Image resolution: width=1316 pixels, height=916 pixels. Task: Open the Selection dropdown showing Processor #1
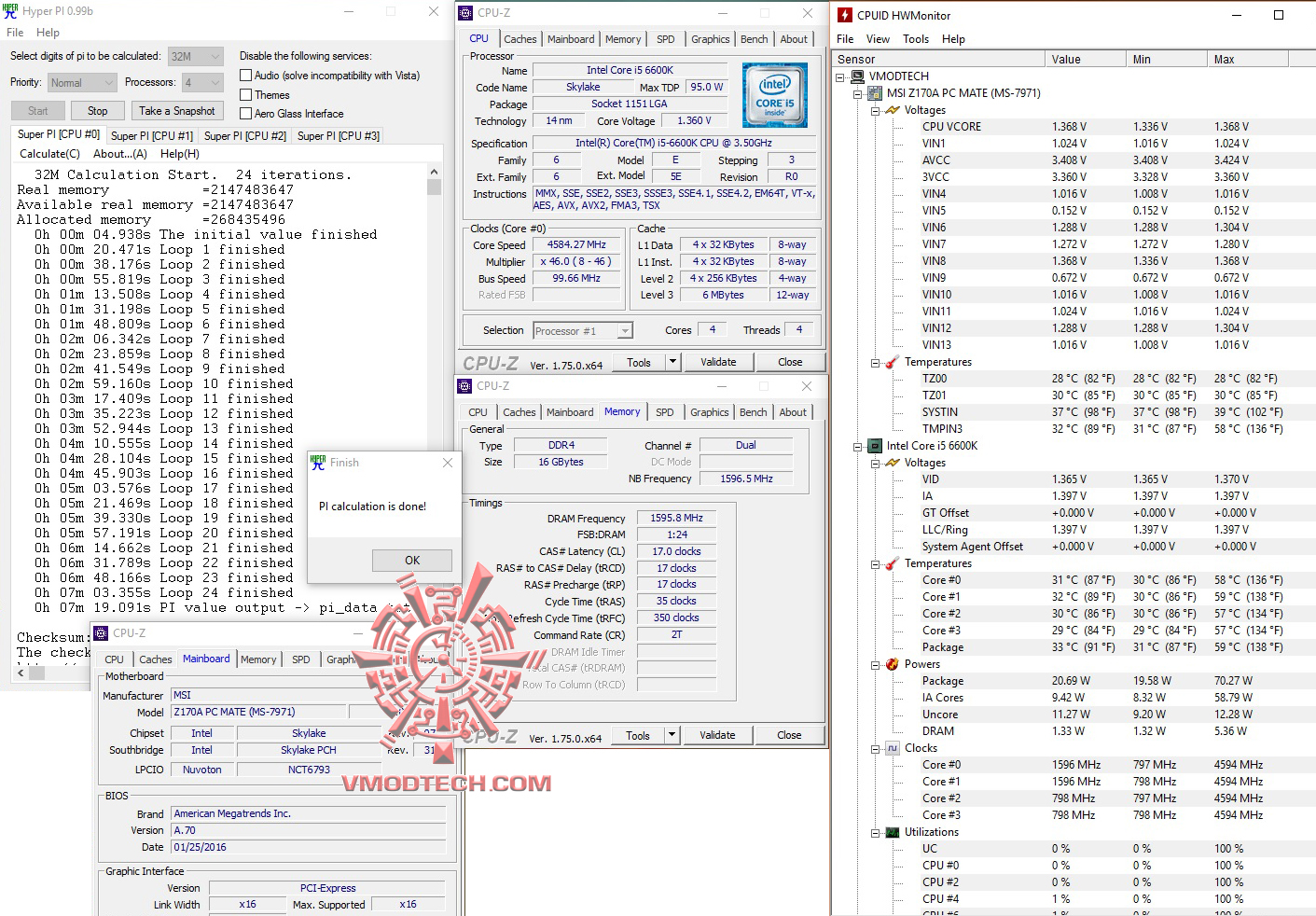click(583, 331)
